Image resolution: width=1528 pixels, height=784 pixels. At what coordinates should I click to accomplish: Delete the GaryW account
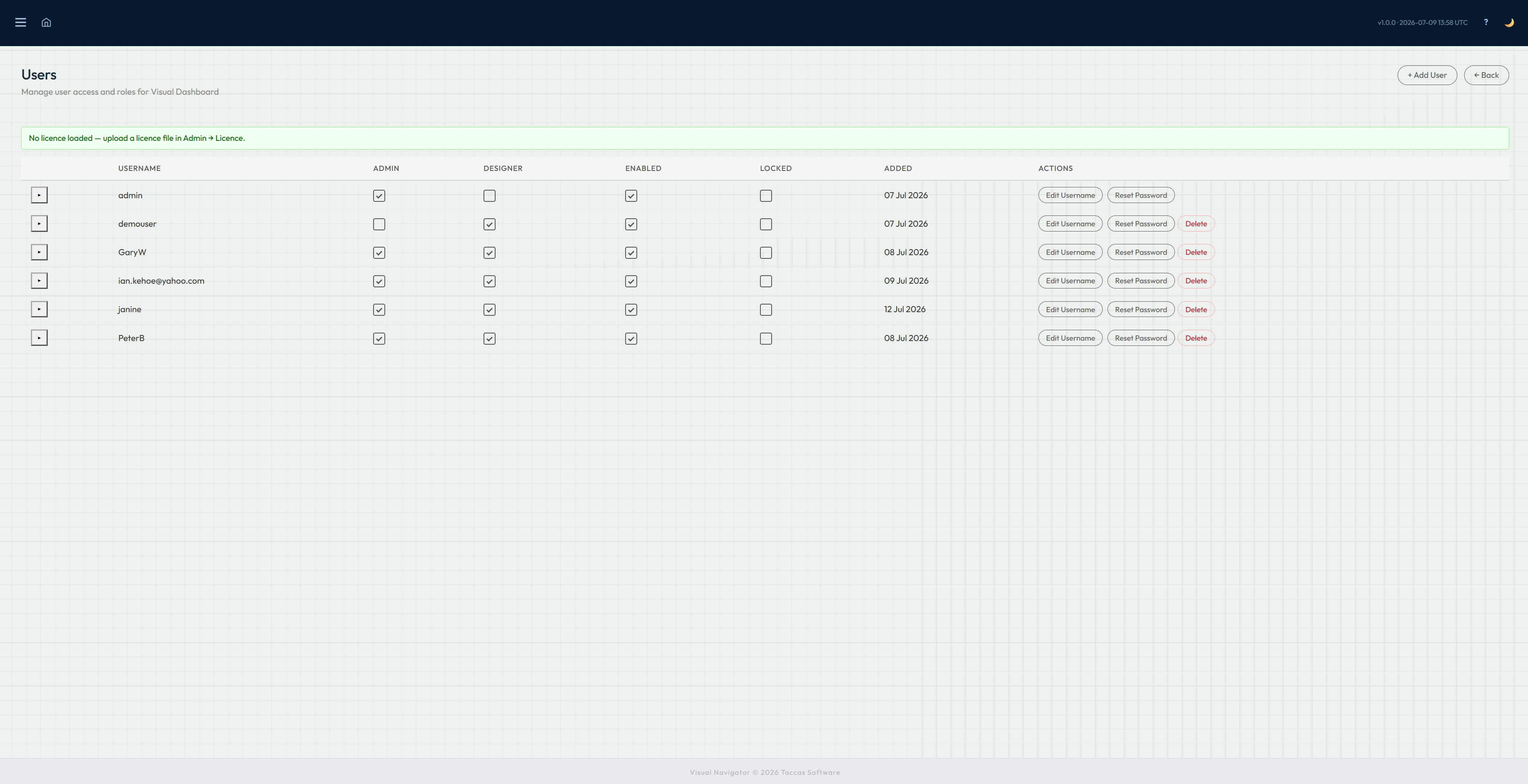click(1196, 252)
